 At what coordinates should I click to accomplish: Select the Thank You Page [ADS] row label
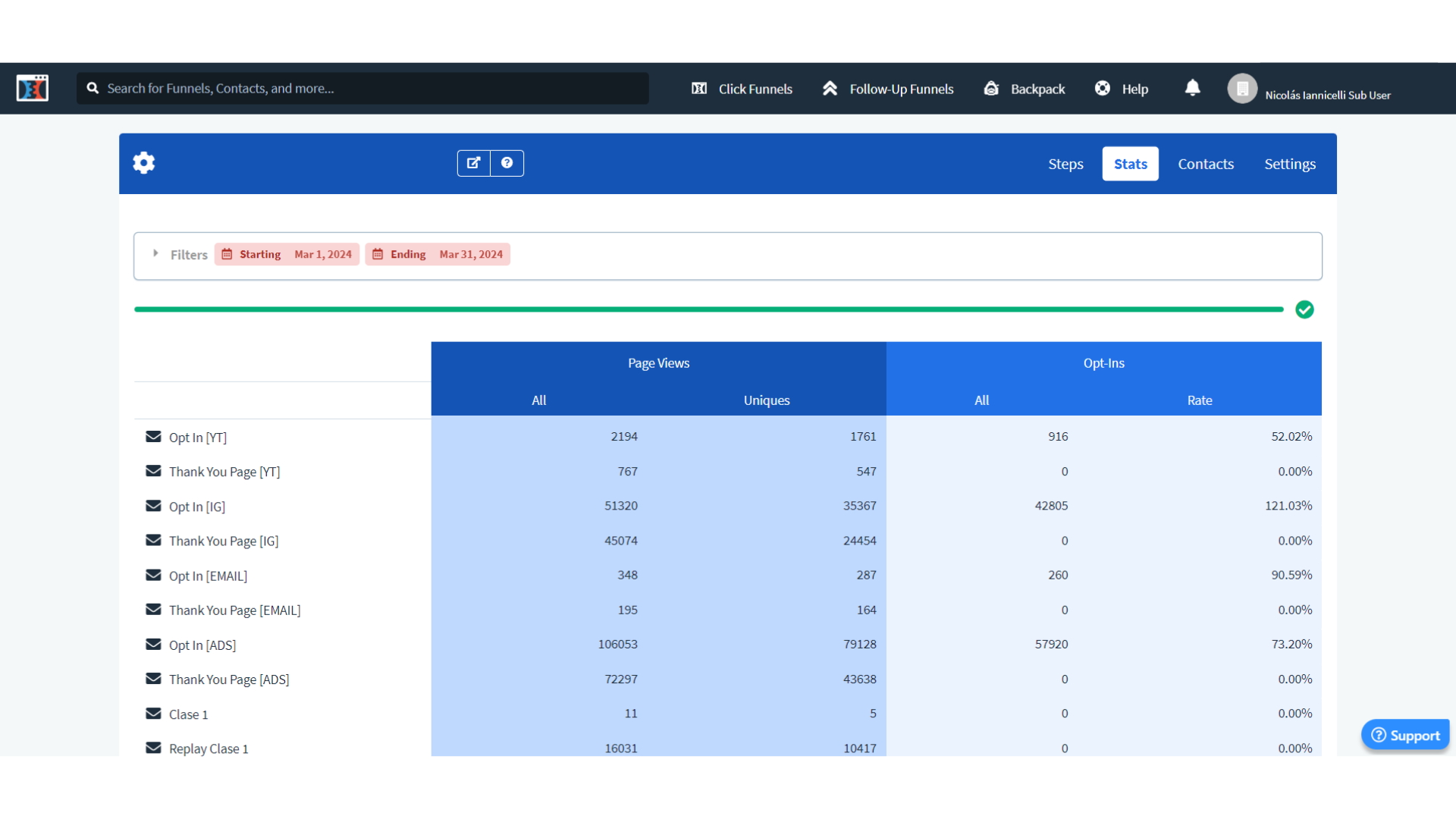click(229, 679)
